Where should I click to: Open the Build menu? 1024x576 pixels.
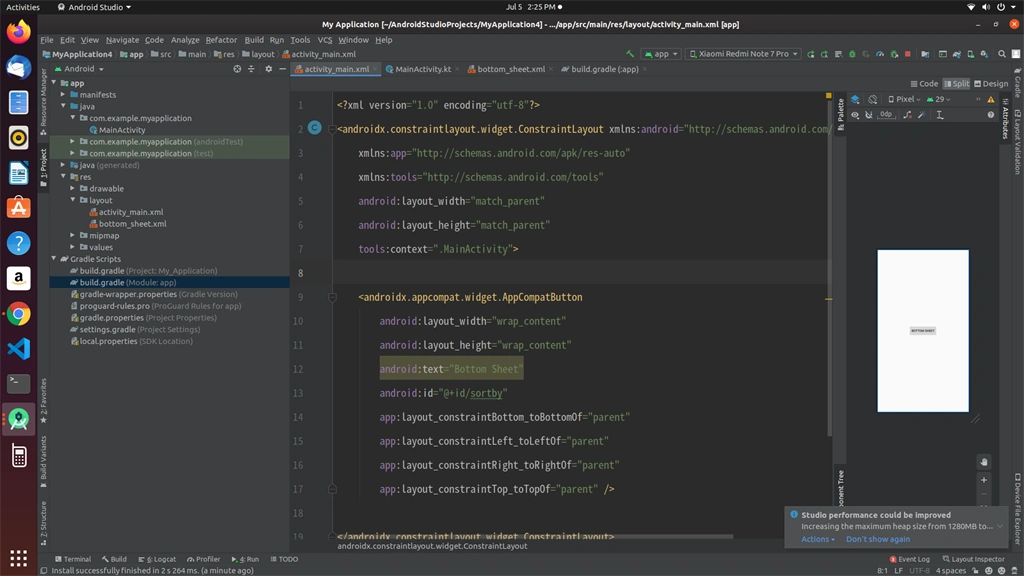[x=254, y=40]
